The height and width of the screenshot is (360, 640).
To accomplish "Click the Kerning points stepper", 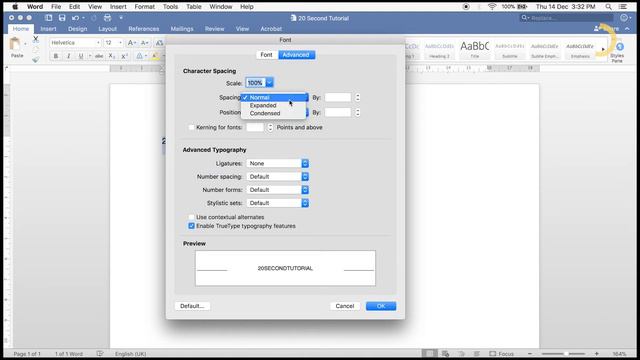I will point(270,127).
